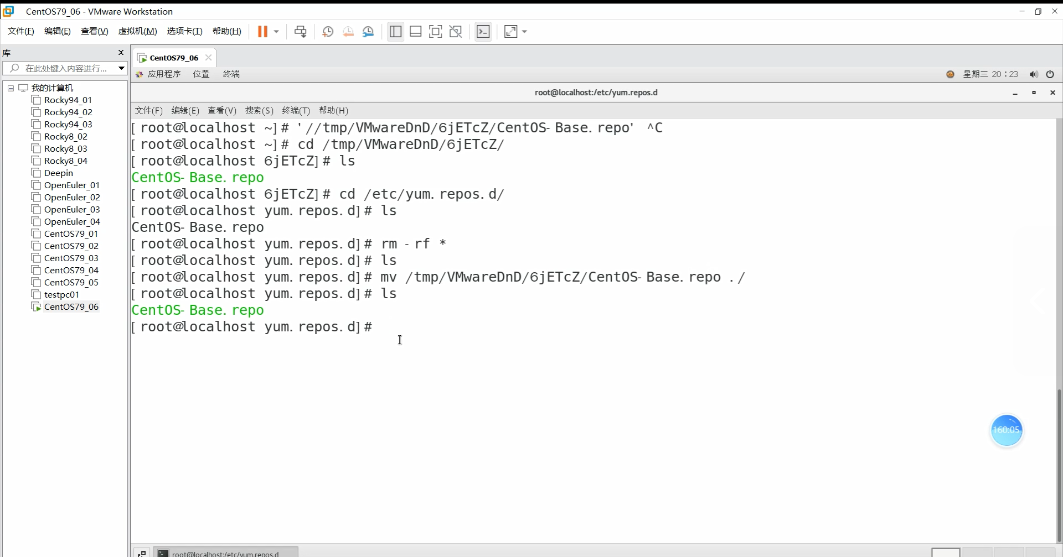This screenshot has height=557, width=1063.
Task: Open the 帮助(H) menu in VMware
Action: 226,31
